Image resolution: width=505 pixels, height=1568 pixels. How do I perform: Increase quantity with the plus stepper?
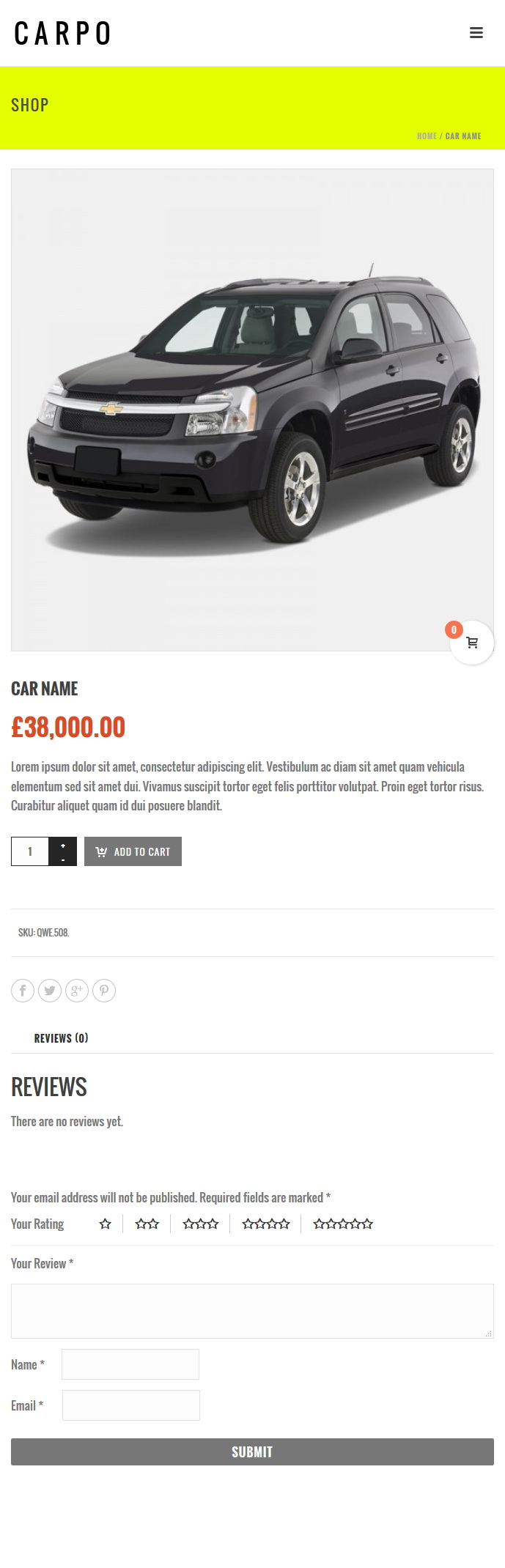(x=63, y=845)
